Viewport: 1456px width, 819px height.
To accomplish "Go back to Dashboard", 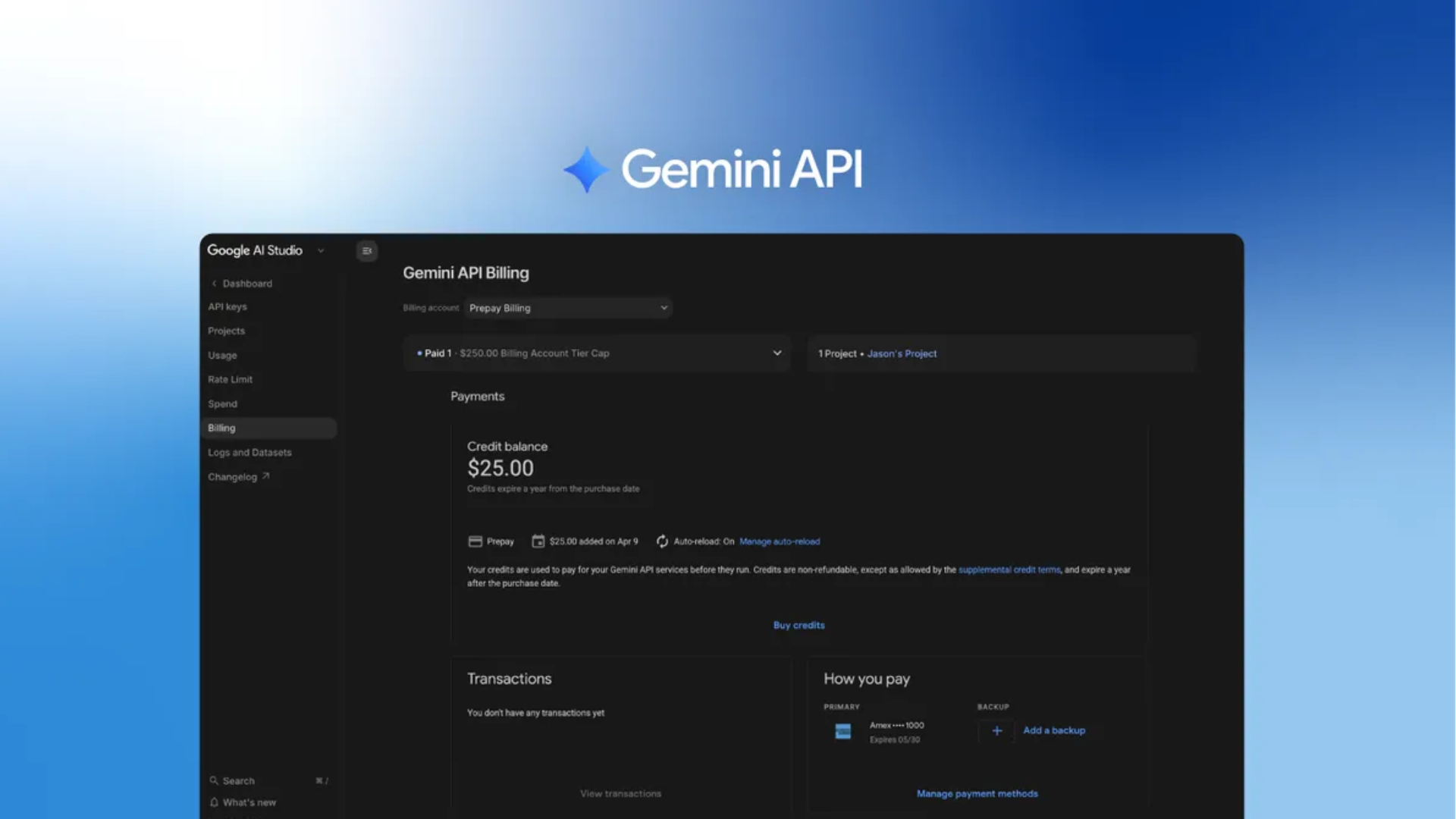I will (x=247, y=284).
